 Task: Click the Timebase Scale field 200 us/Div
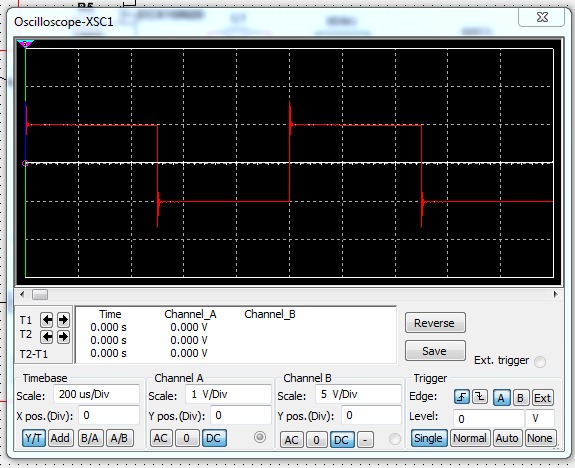click(96, 394)
